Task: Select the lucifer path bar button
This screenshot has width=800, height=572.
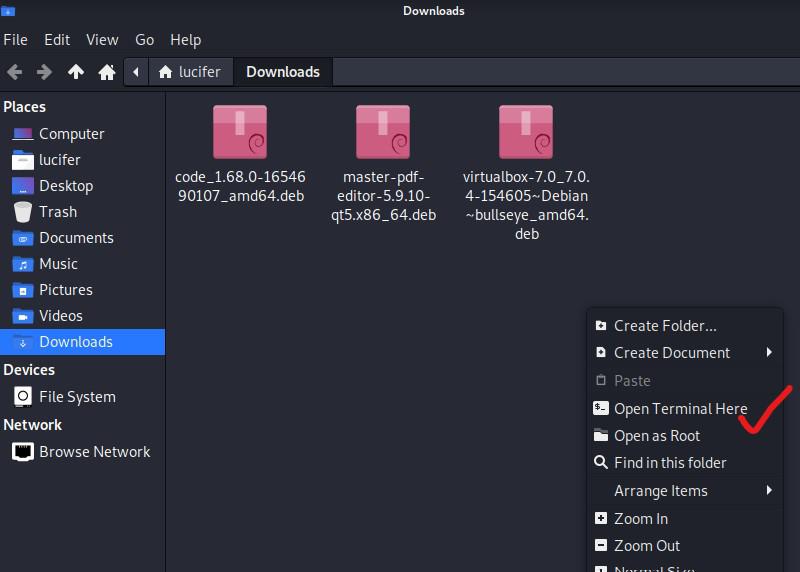Action: pyautogui.click(x=190, y=72)
